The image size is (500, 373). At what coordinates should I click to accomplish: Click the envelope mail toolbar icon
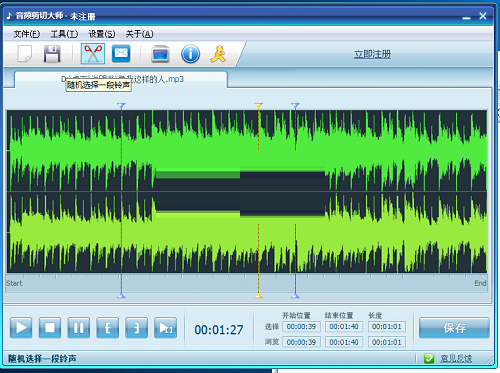pyautogui.click(x=121, y=54)
